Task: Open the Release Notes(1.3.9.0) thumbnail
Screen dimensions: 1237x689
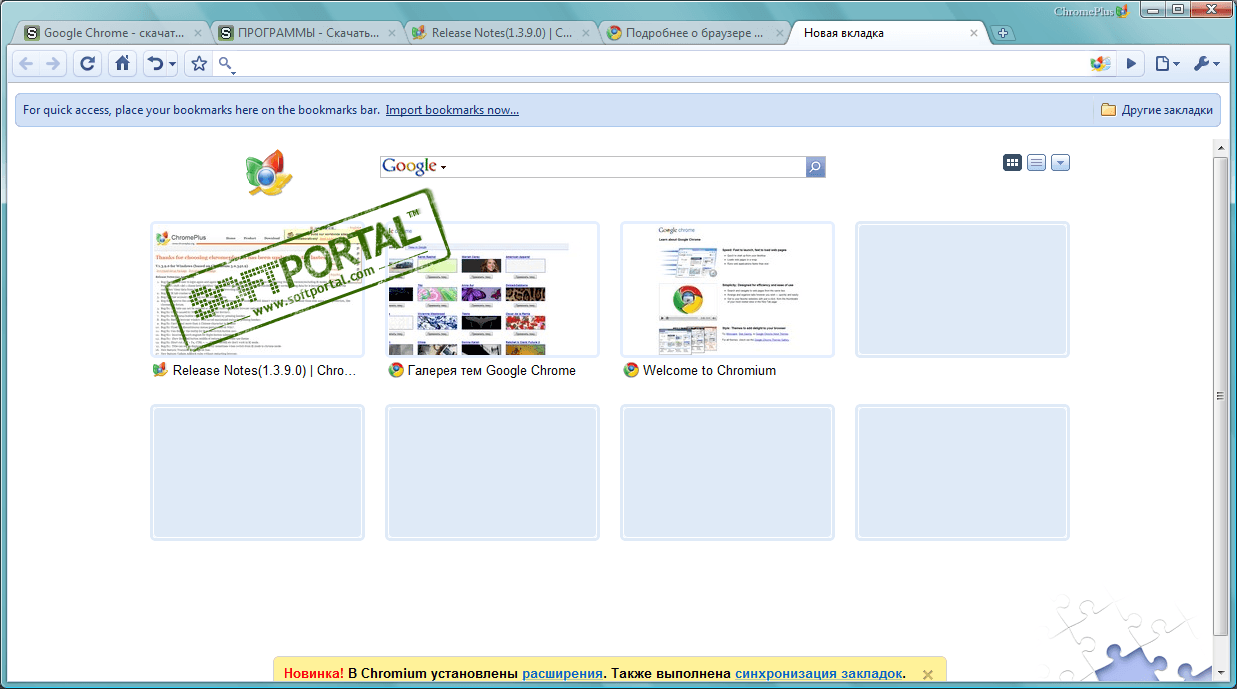Action: pyautogui.click(x=257, y=289)
